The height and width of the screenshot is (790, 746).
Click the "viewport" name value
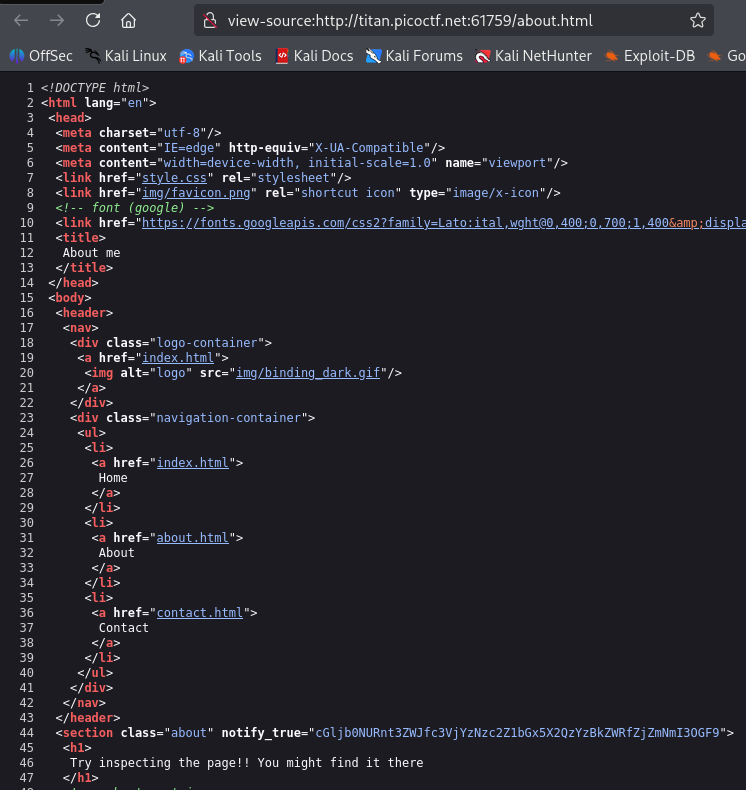[x=517, y=163]
